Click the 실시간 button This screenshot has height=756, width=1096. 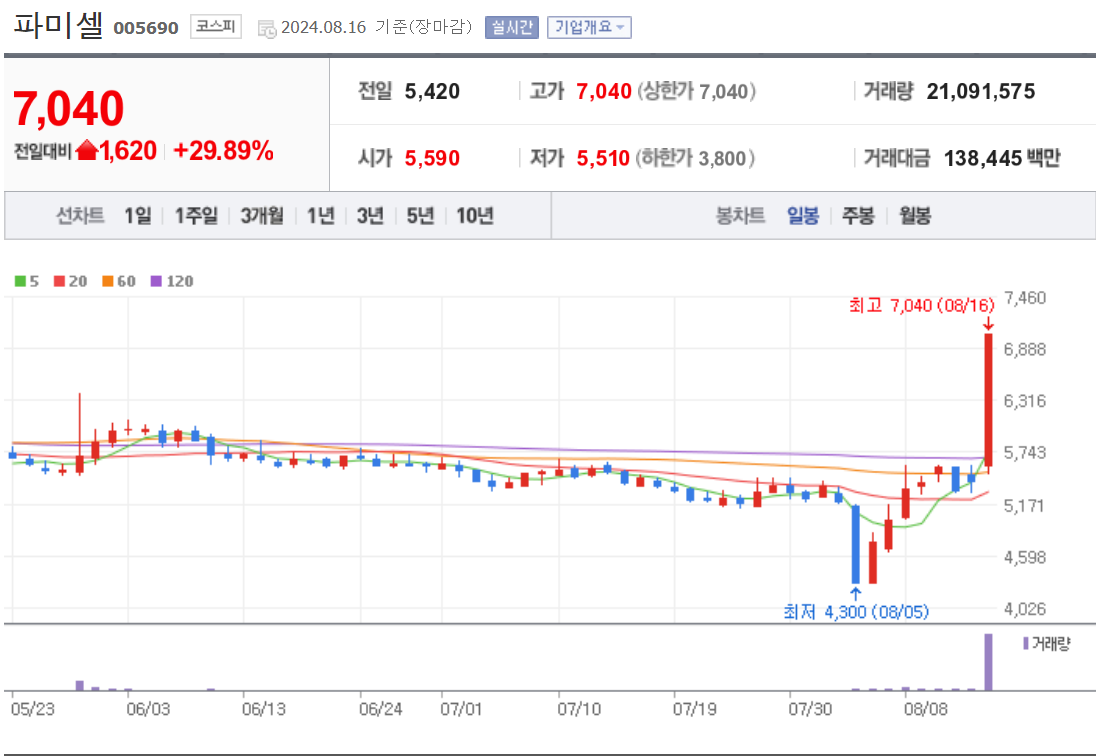(512, 27)
